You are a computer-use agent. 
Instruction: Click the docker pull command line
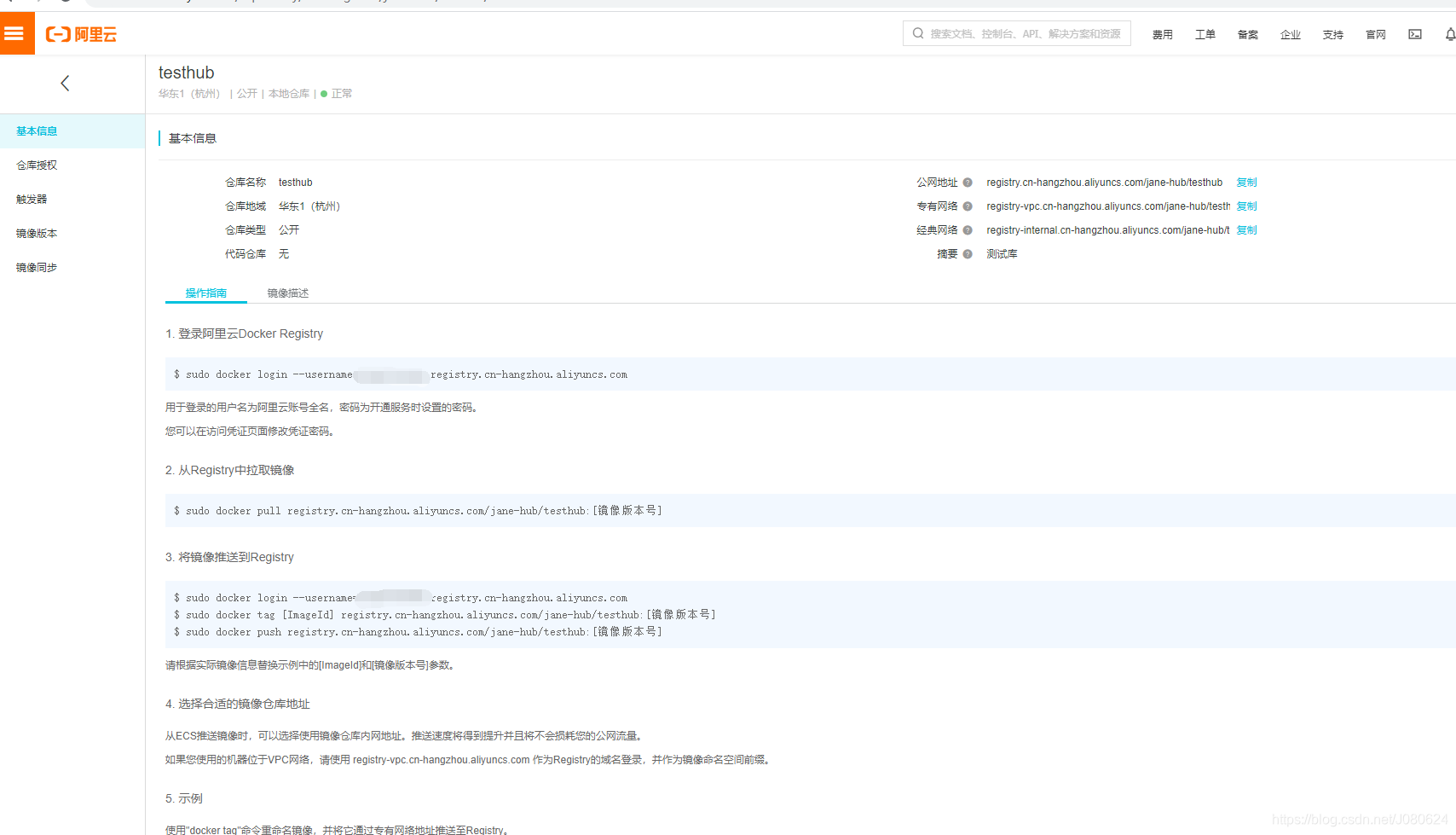[x=418, y=511]
